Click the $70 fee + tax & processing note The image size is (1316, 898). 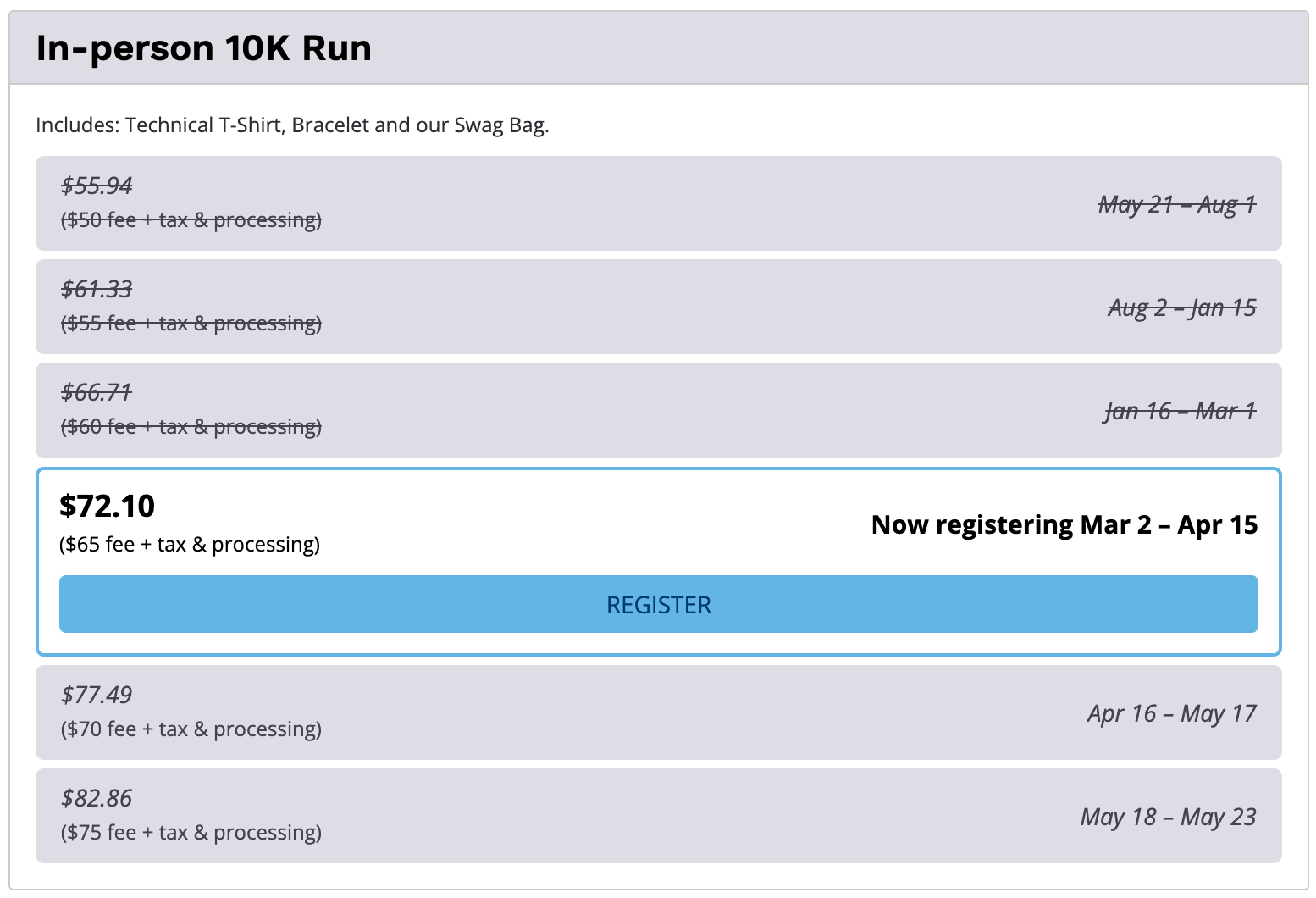coord(191,729)
